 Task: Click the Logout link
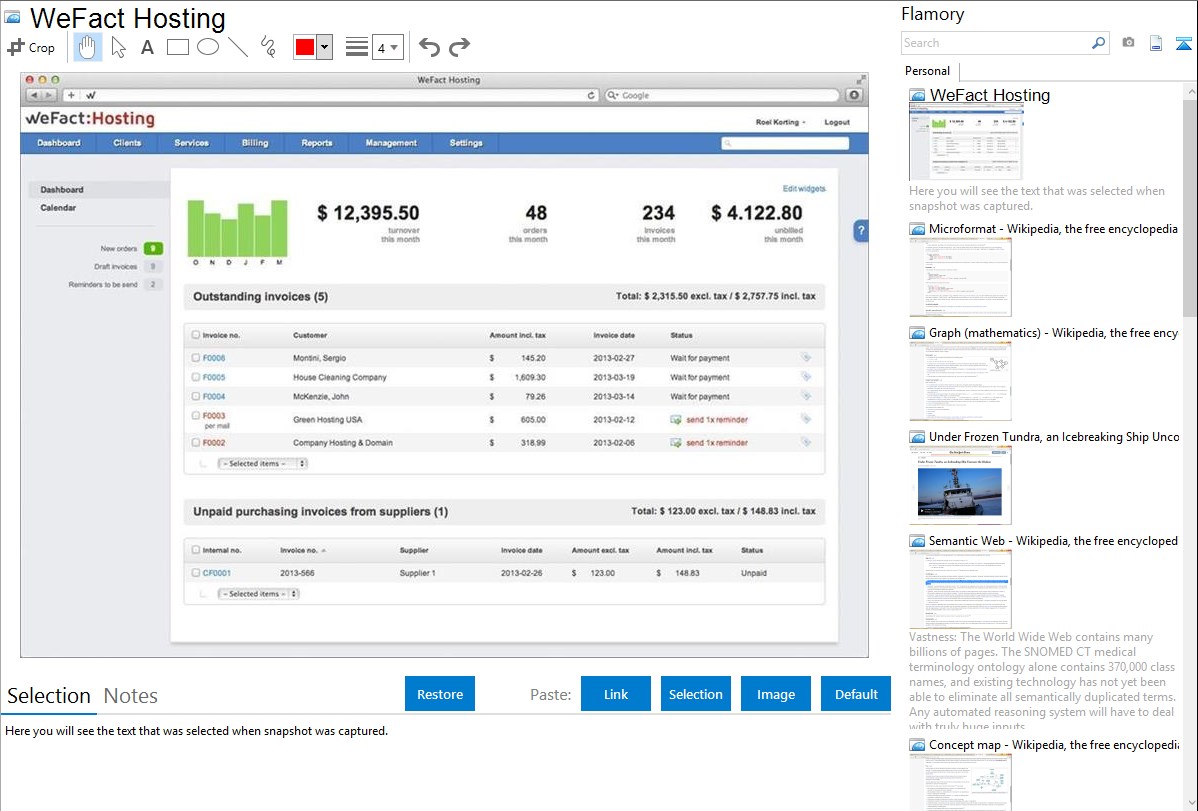pos(837,122)
